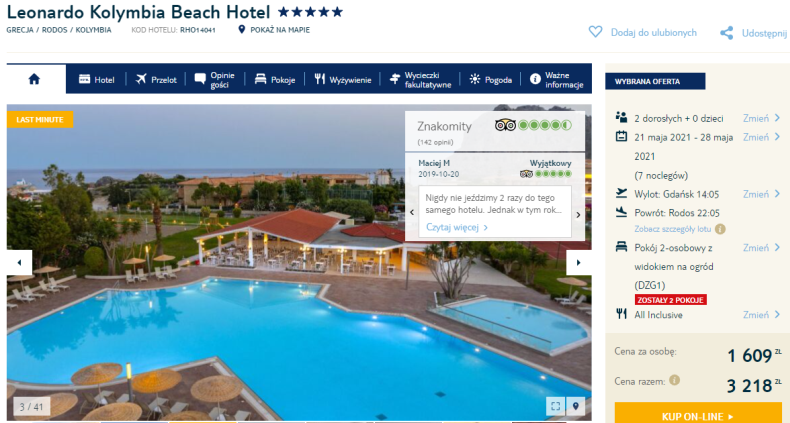Show previous gallery photo
Image resolution: width=790 pixels, height=423 pixels.
19,262
